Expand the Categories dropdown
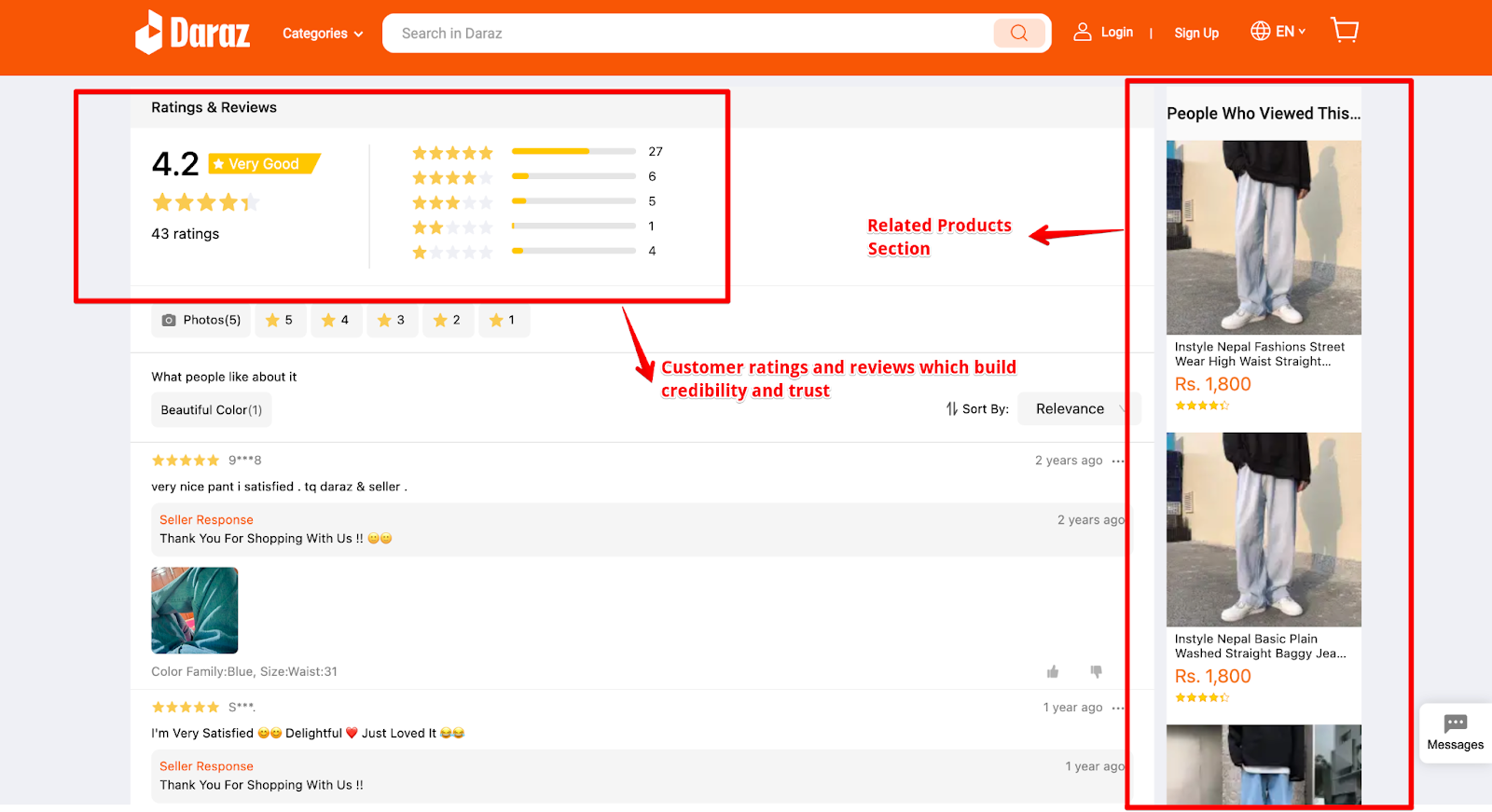The width and height of the screenshot is (1492, 812). tap(323, 34)
